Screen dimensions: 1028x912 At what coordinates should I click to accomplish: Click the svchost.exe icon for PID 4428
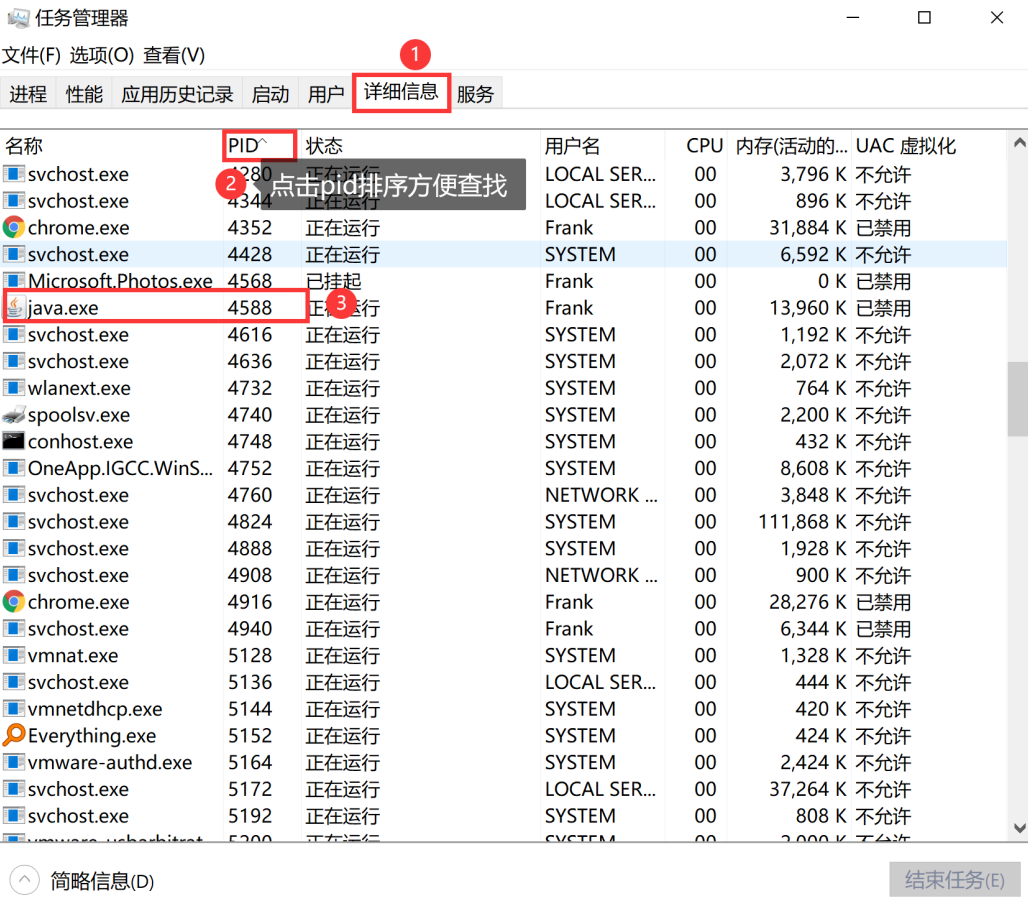14,254
